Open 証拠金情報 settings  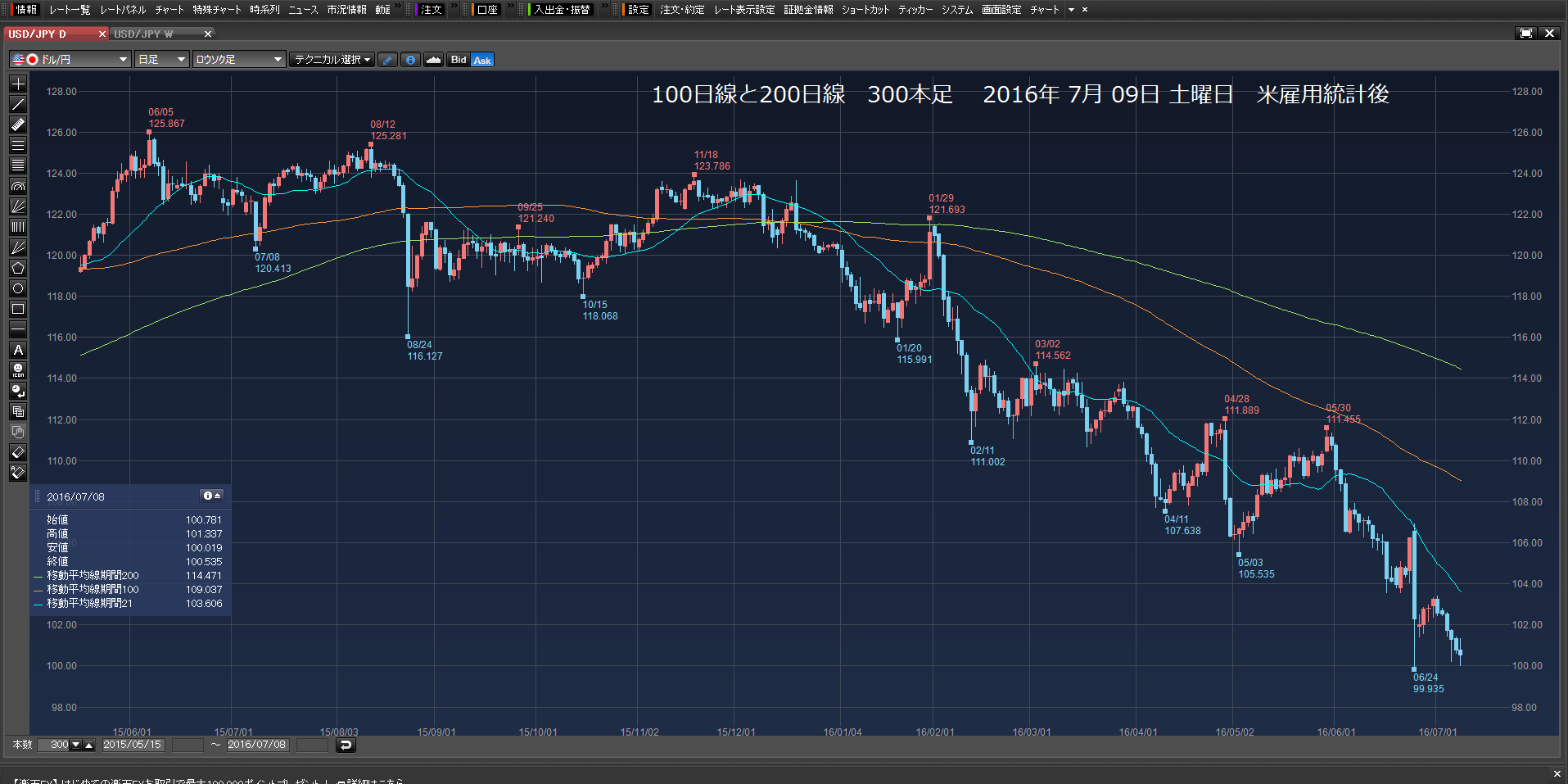tap(808, 10)
